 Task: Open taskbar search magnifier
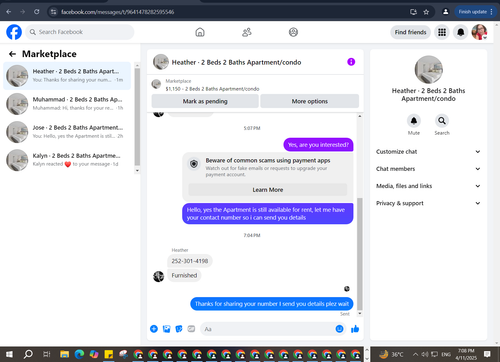click(x=28, y=354)
